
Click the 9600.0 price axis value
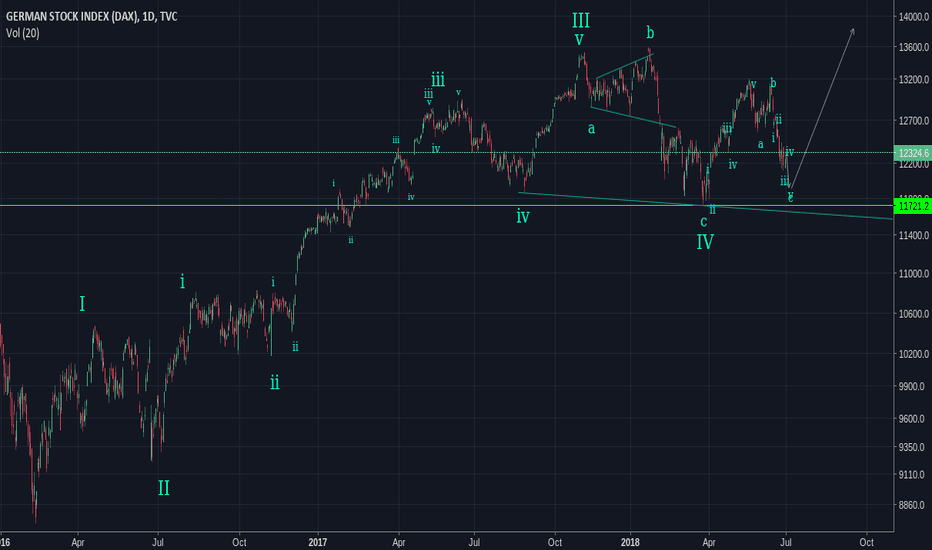click(x=914, y=419)
